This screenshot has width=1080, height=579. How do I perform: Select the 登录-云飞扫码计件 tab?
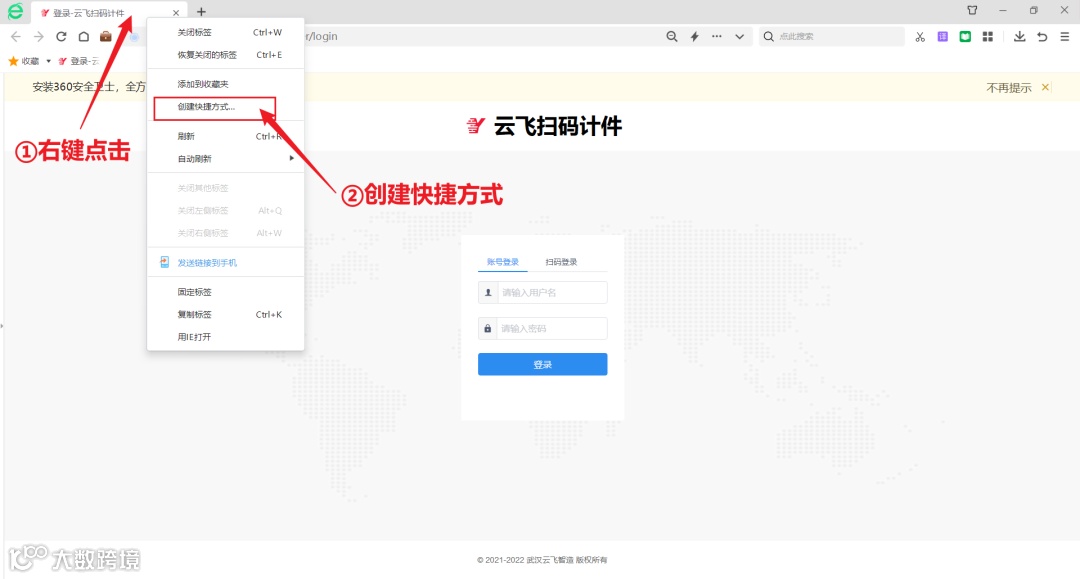point(109,12)
